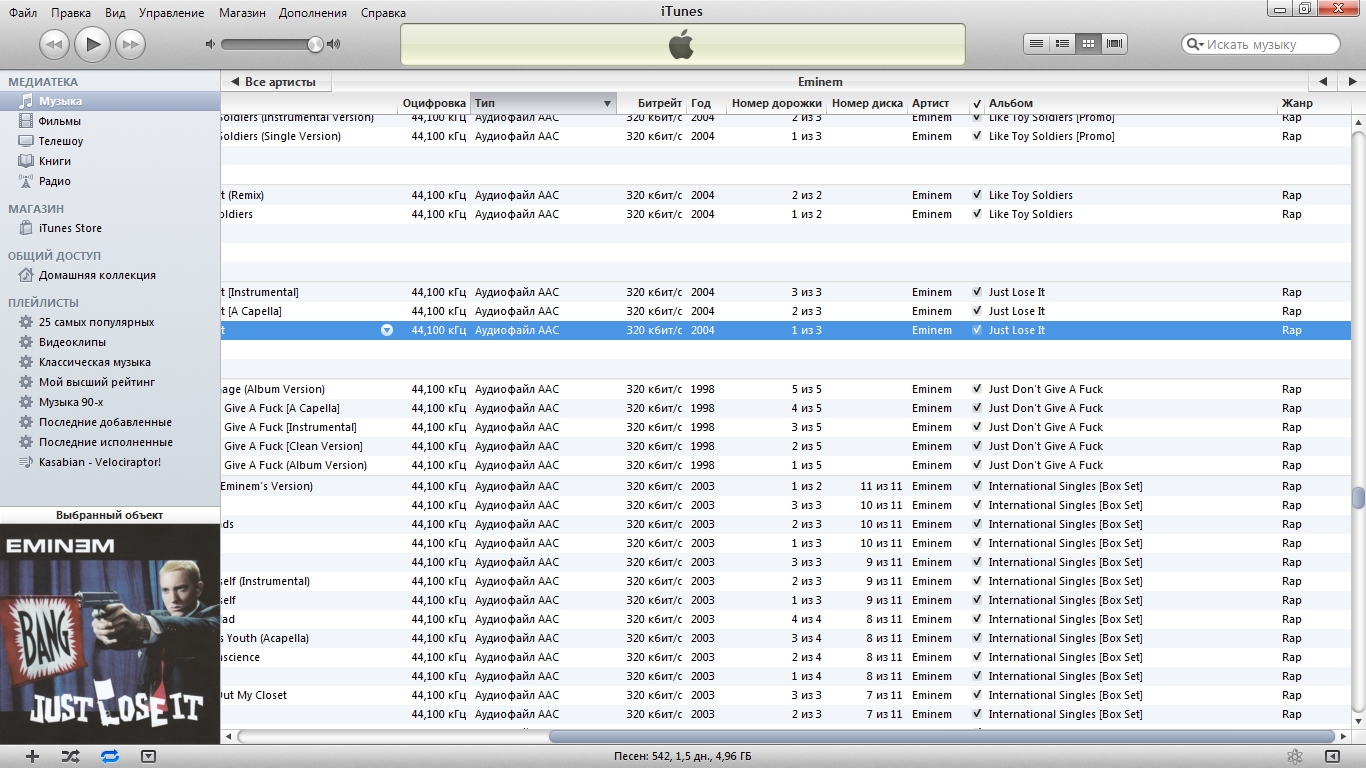Go back to Все артисты
The height and width of the screenshot is (768, 1366).
click(274, 82)
